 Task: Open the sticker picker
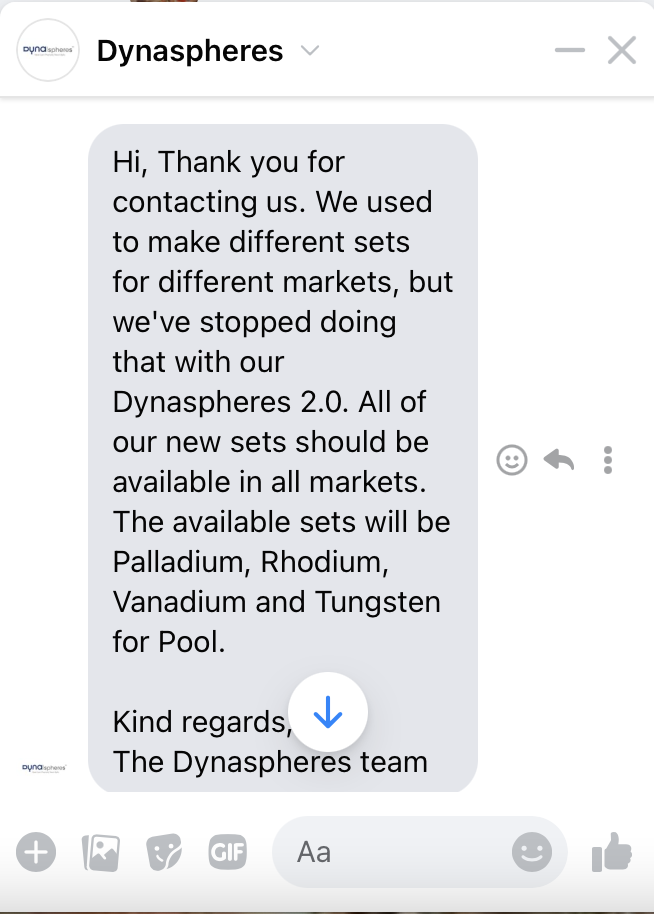[x=164, y=852]
